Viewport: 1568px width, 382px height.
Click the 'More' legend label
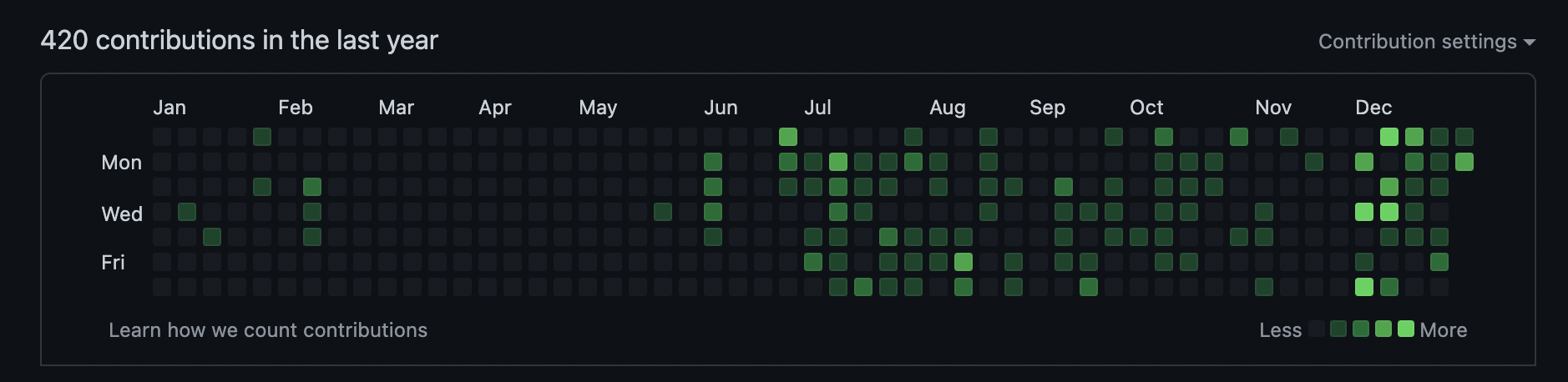pos(1444,330)
